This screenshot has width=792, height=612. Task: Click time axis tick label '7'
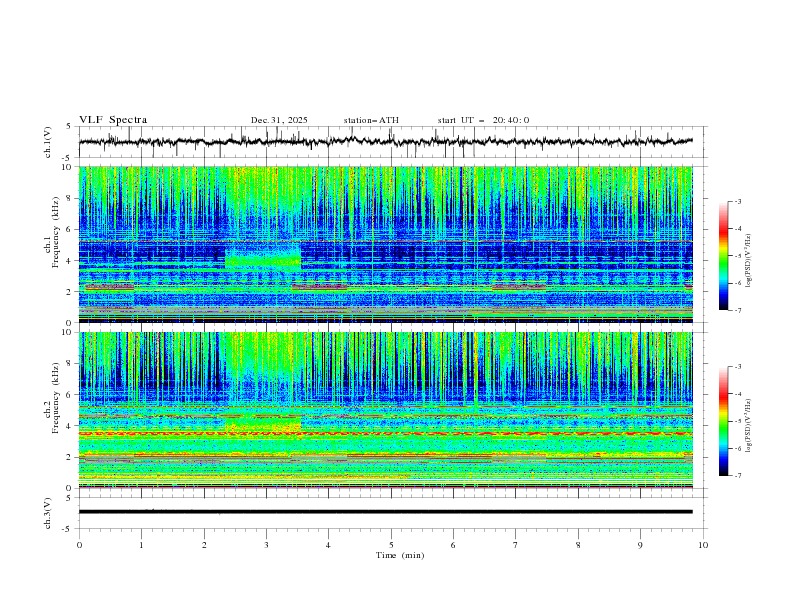[516, 545]
